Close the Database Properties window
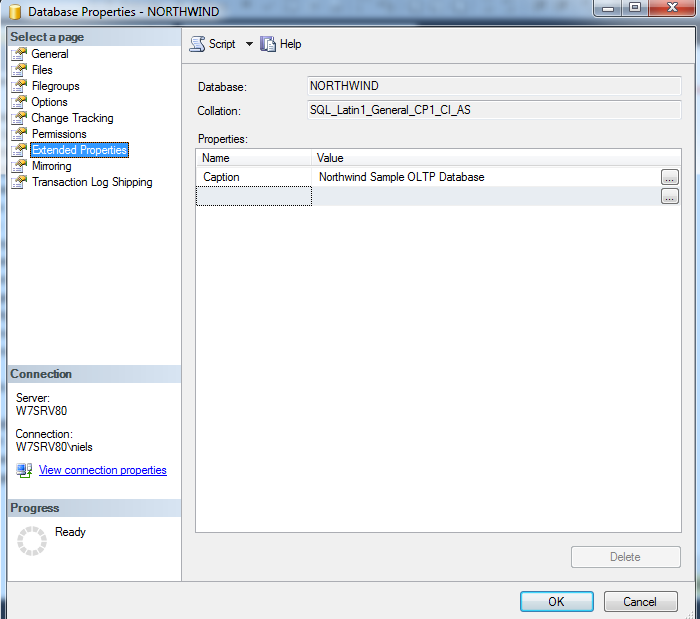This screenshot has height=619, width=700. point(672,8)
